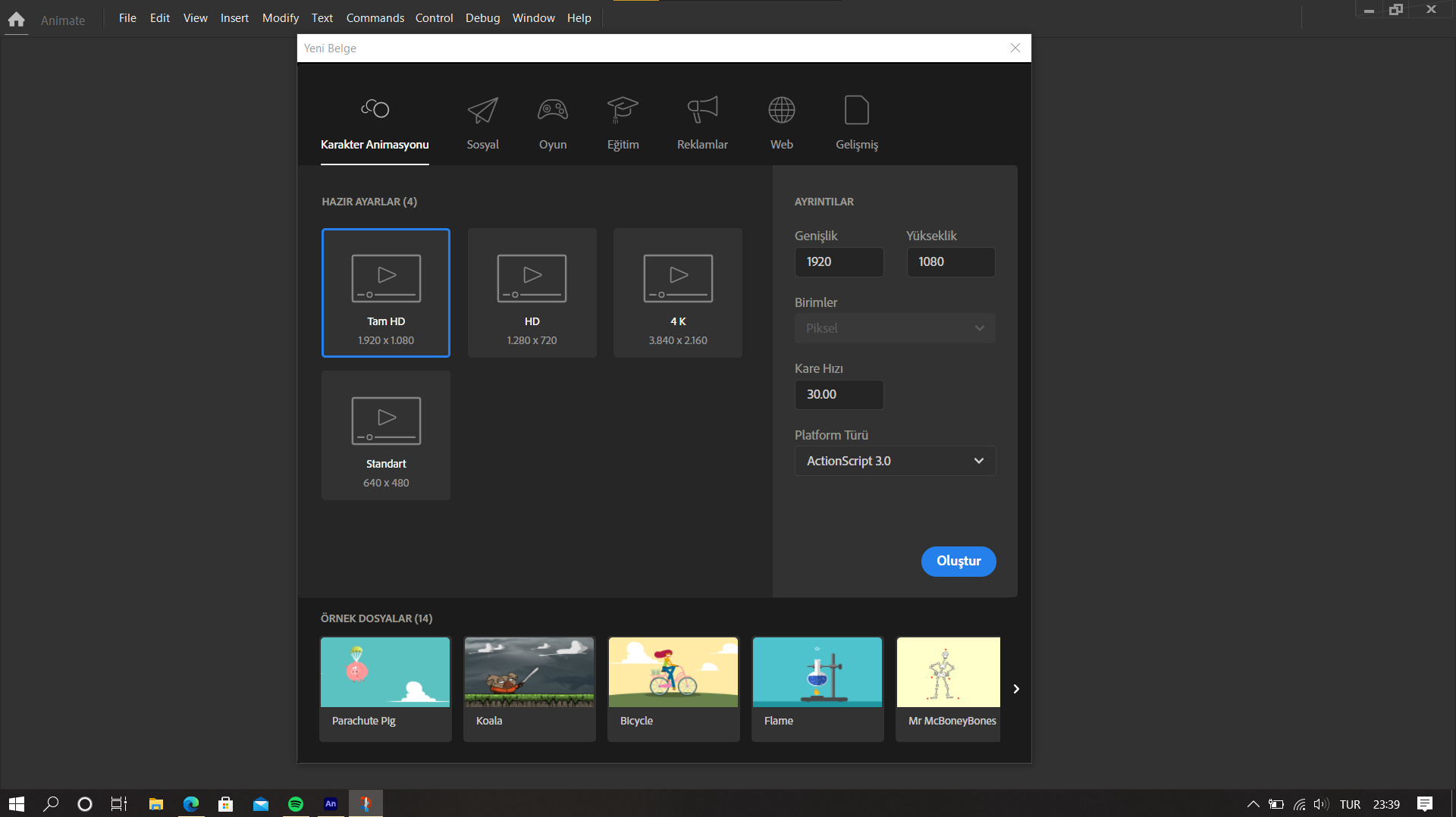Open the Edit menu
The height and width of the screenshot is (817, 1456).
(160, 18)
